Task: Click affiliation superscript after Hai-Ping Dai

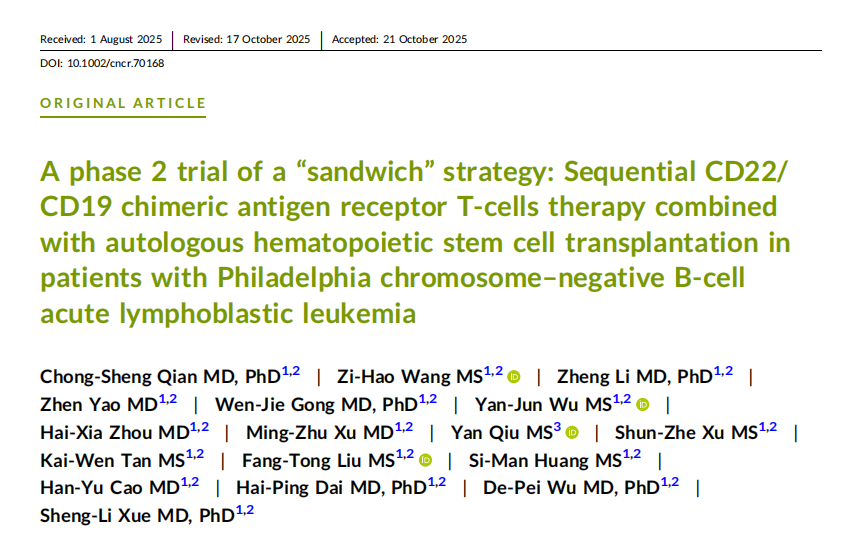Action: click(437, 482)
